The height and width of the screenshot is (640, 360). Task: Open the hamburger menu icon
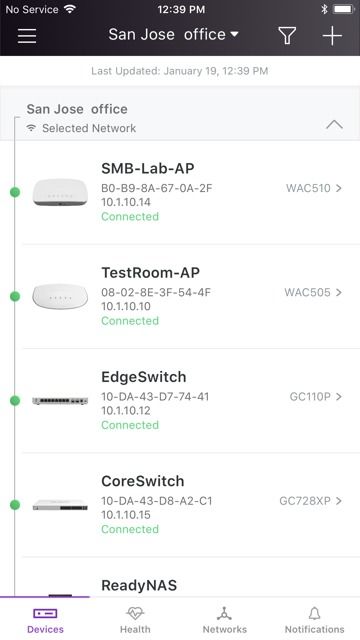tap(27, 36)
